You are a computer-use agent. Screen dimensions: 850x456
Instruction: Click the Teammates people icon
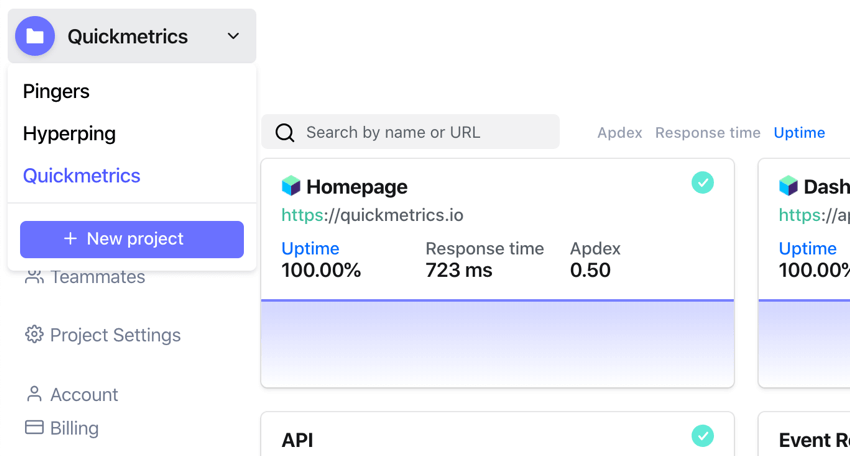[x=34, y=277]
